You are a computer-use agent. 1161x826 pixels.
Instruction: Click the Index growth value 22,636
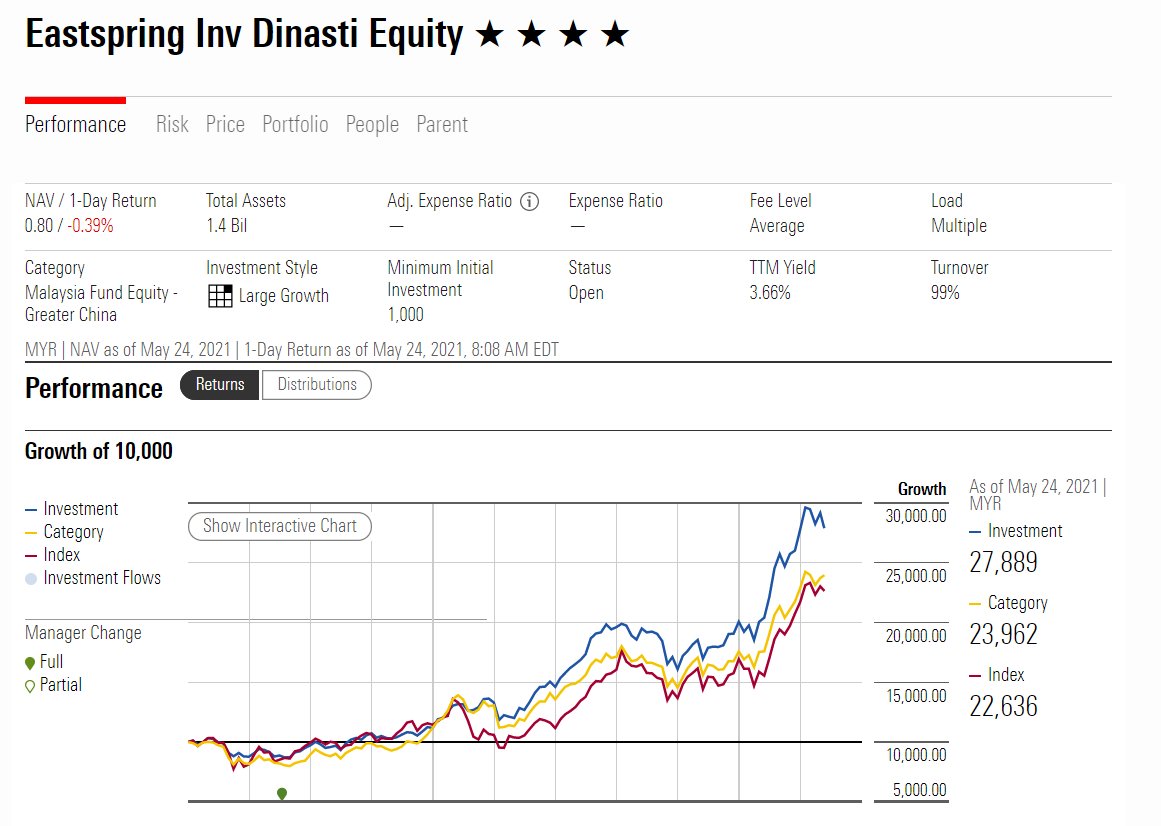coord(1003,706)
